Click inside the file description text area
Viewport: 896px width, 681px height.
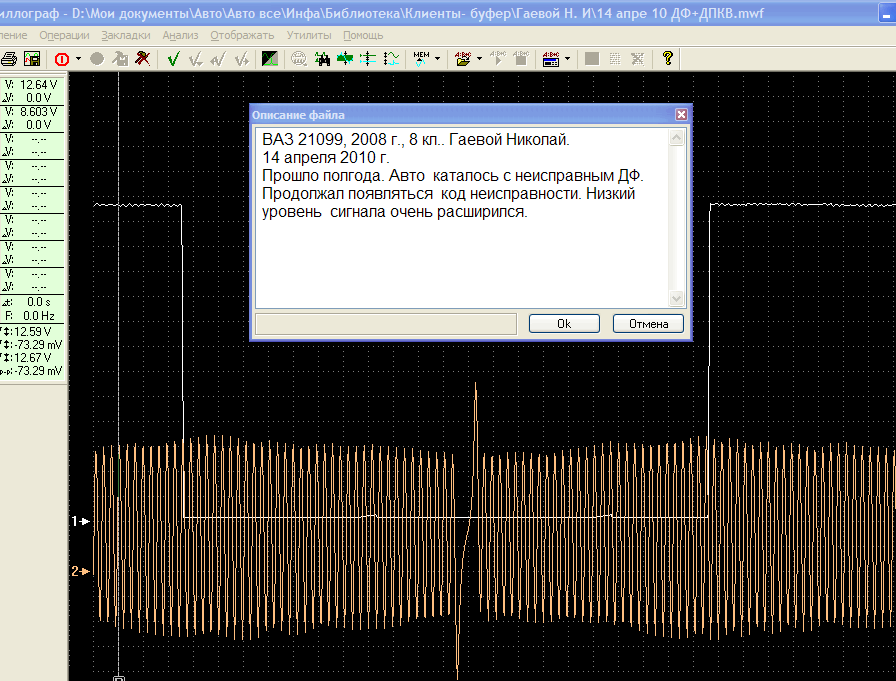coord(462,218)
